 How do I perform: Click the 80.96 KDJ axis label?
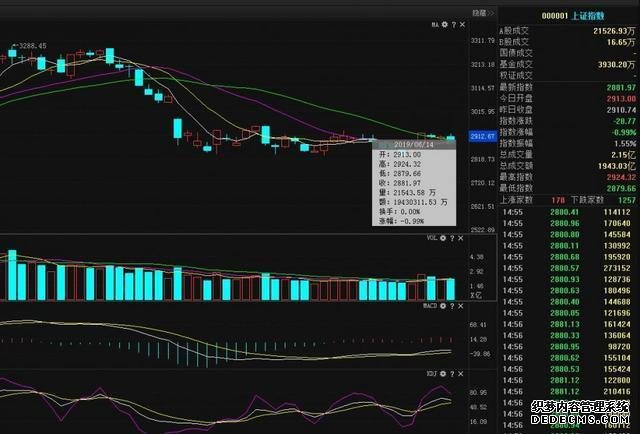(478, 393)
